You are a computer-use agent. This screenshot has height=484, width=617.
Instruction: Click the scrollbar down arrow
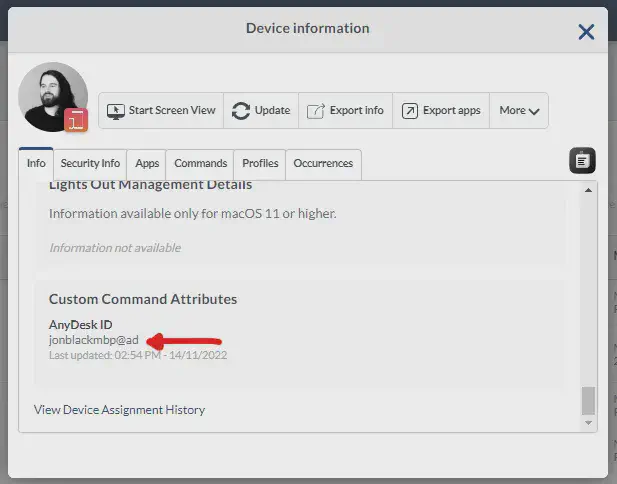point(588,423)
